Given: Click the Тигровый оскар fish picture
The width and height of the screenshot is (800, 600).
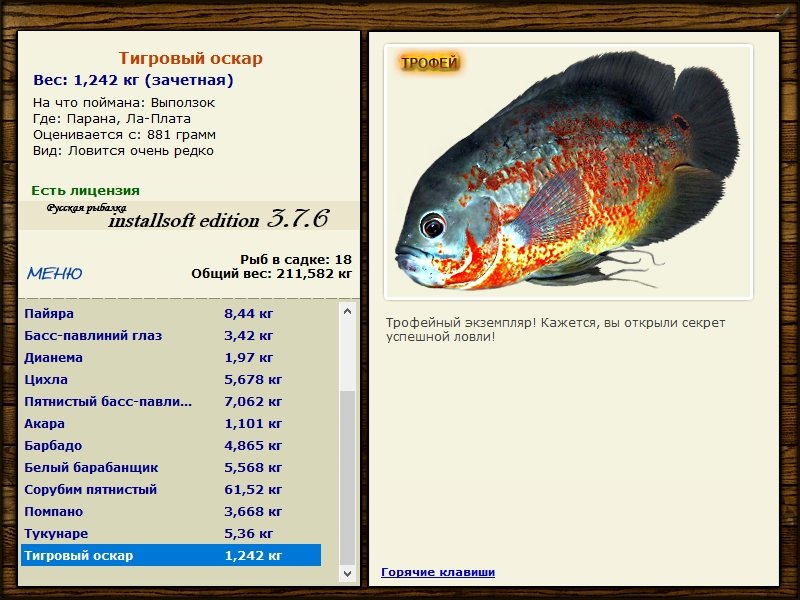Looking at the screenshot, I should (x=568, y=172).
